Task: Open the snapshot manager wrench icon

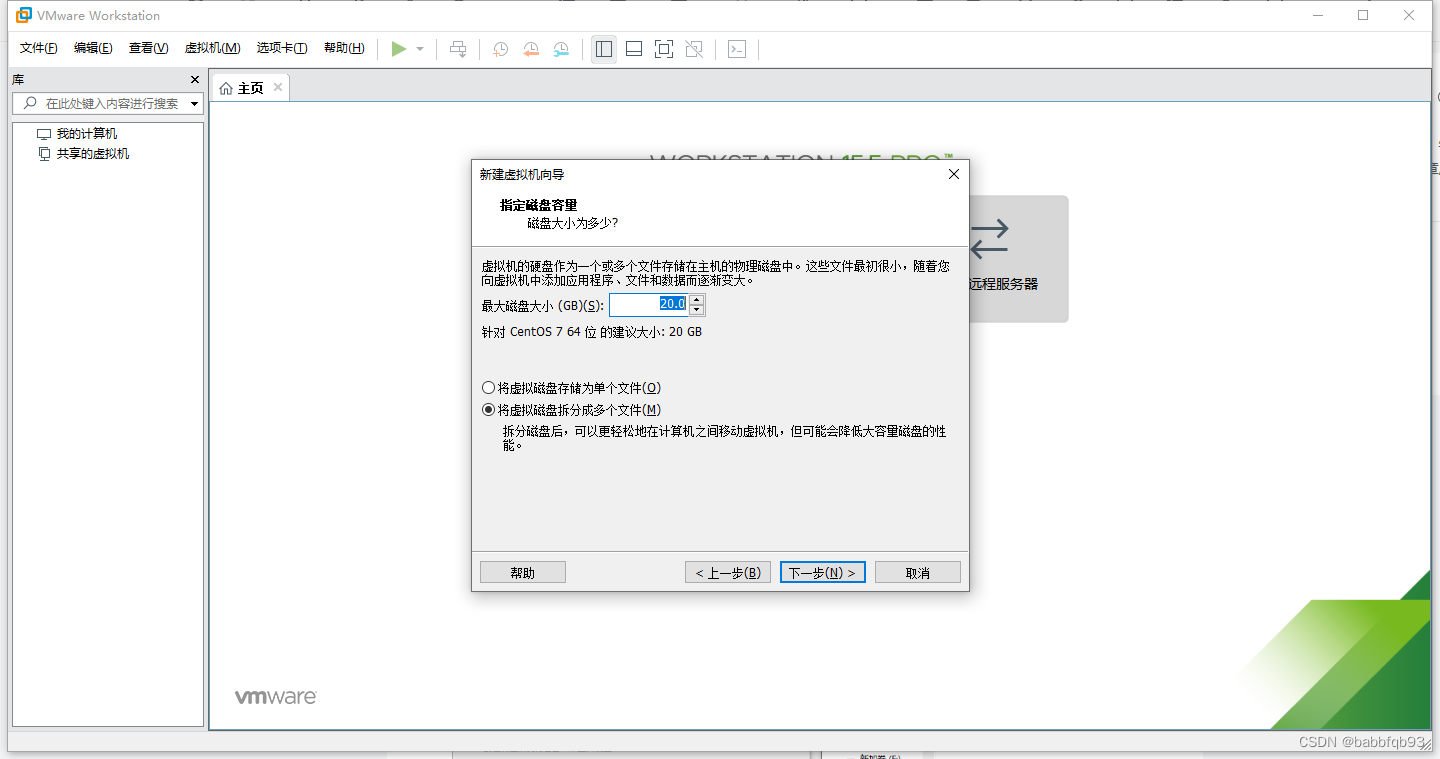Action: tap(562, 49)
